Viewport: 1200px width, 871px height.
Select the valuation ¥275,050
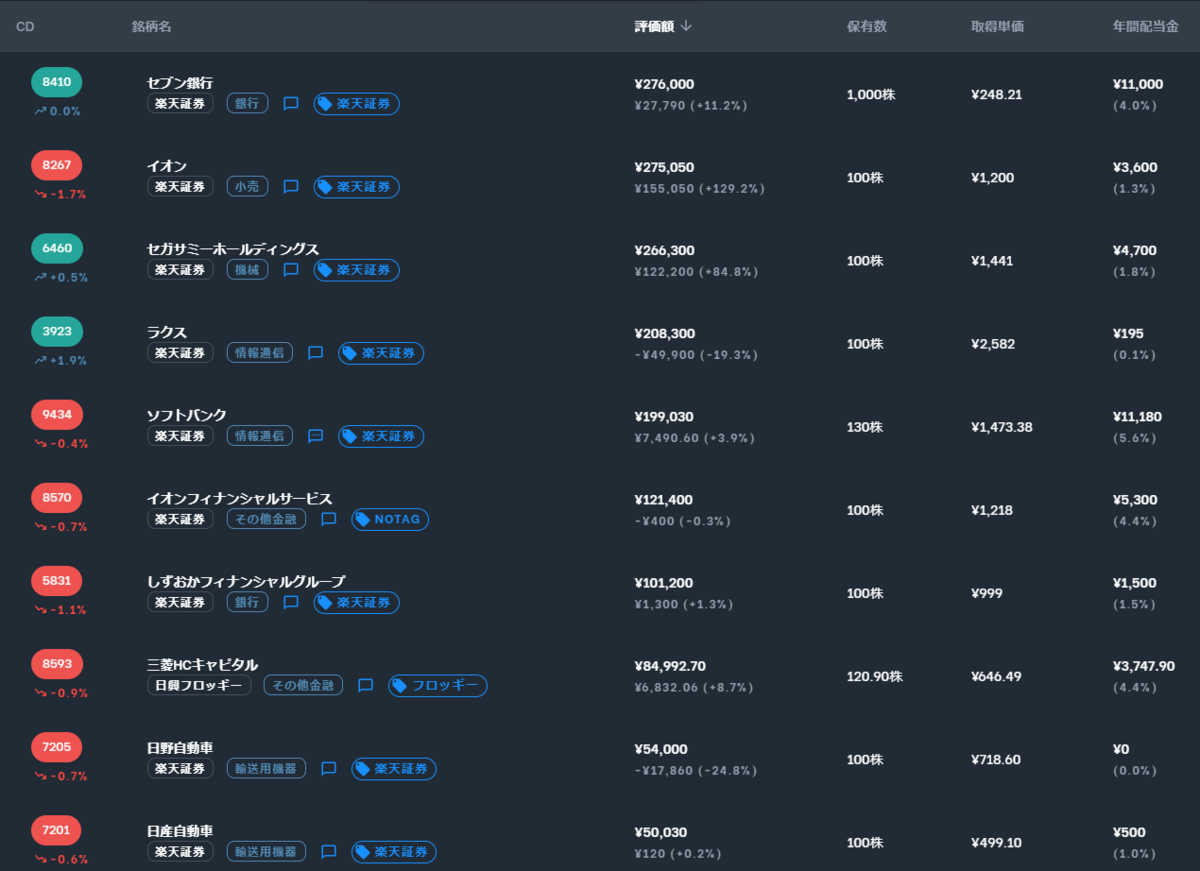tap(664, 167)
